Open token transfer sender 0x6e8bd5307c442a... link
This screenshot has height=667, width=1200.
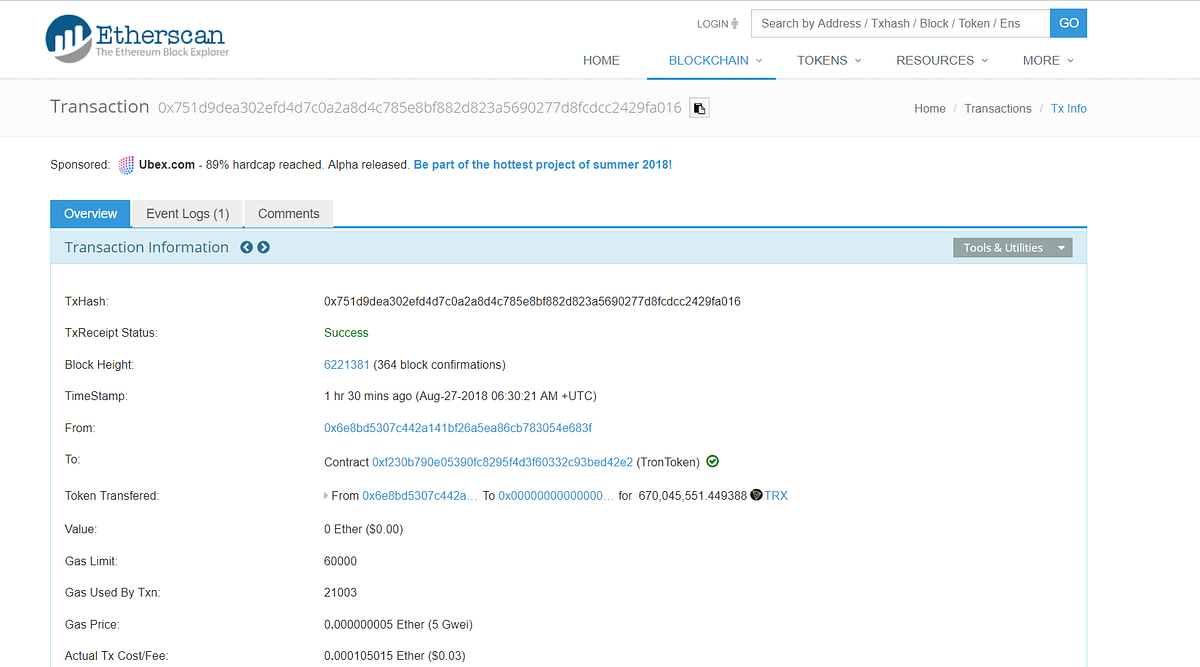click(420, 496)
